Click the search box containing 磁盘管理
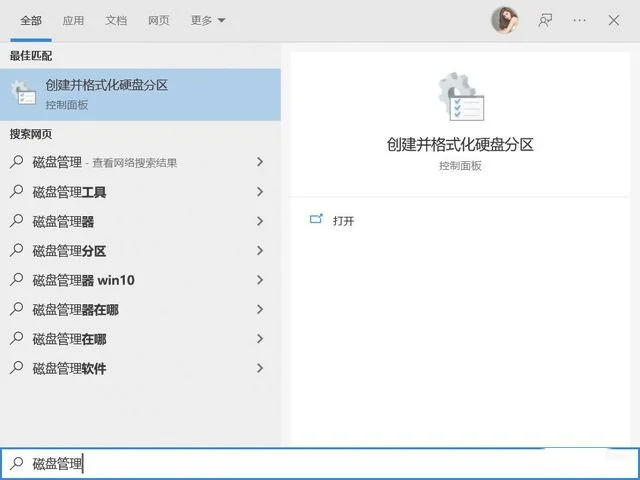This screenshot has height=480, width=640. 320,463
